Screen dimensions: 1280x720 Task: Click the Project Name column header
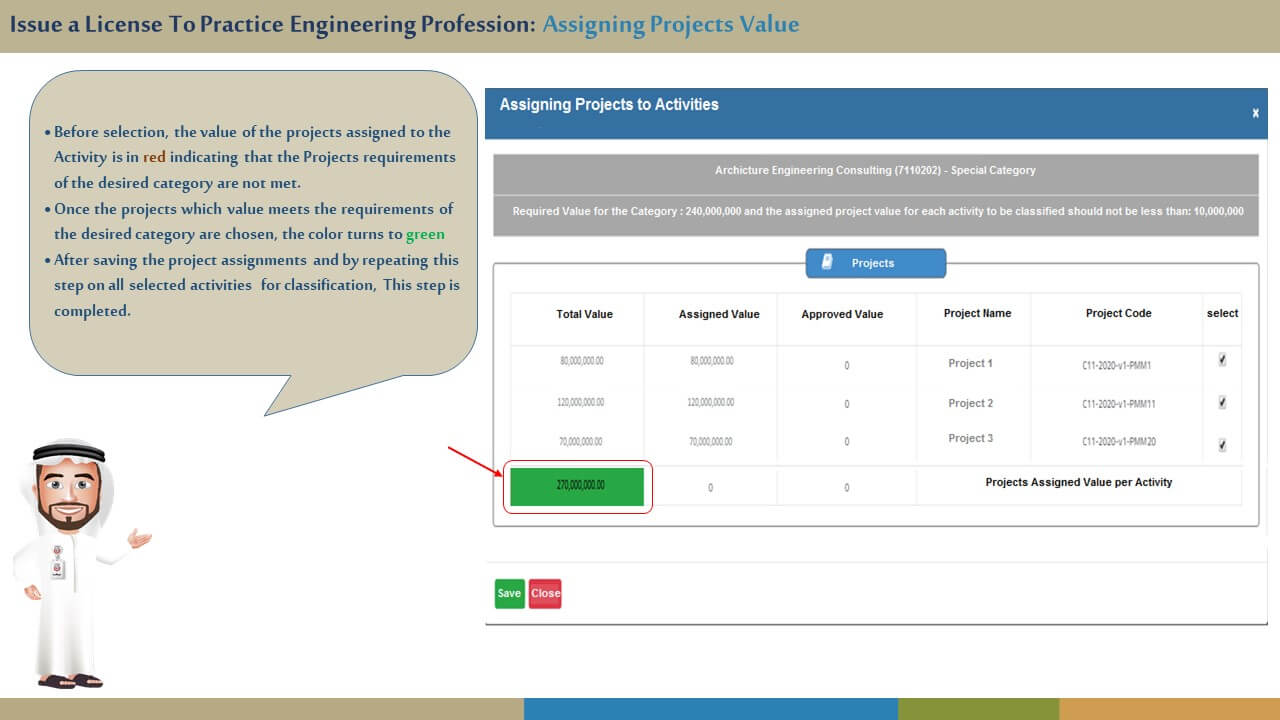tap(977, 313)
